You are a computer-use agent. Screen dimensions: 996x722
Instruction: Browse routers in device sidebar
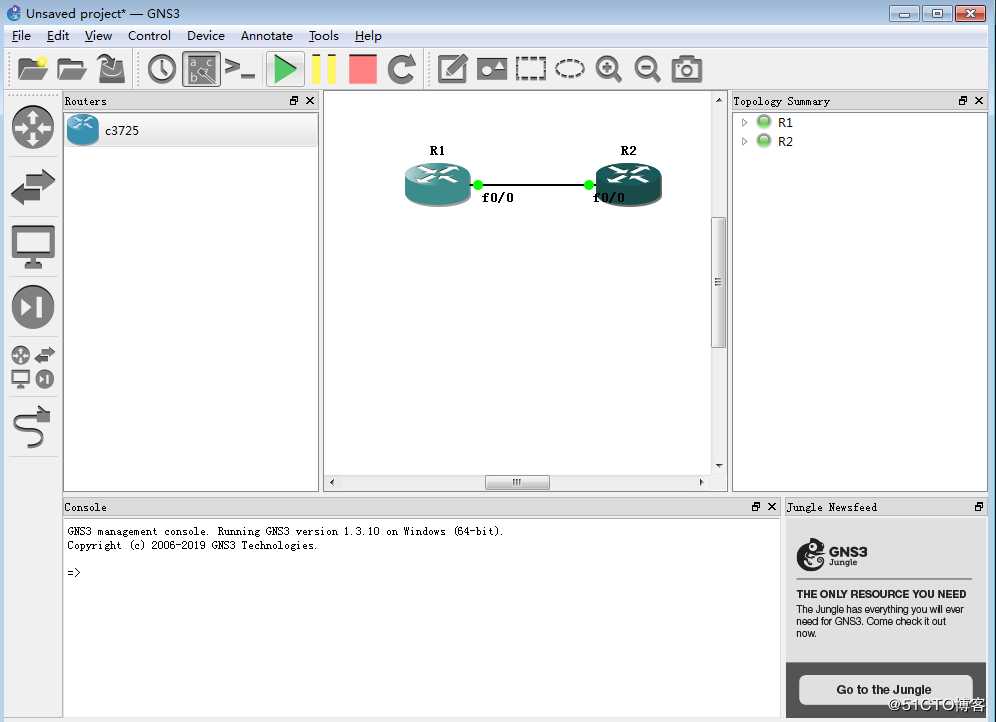coord(33,127)
